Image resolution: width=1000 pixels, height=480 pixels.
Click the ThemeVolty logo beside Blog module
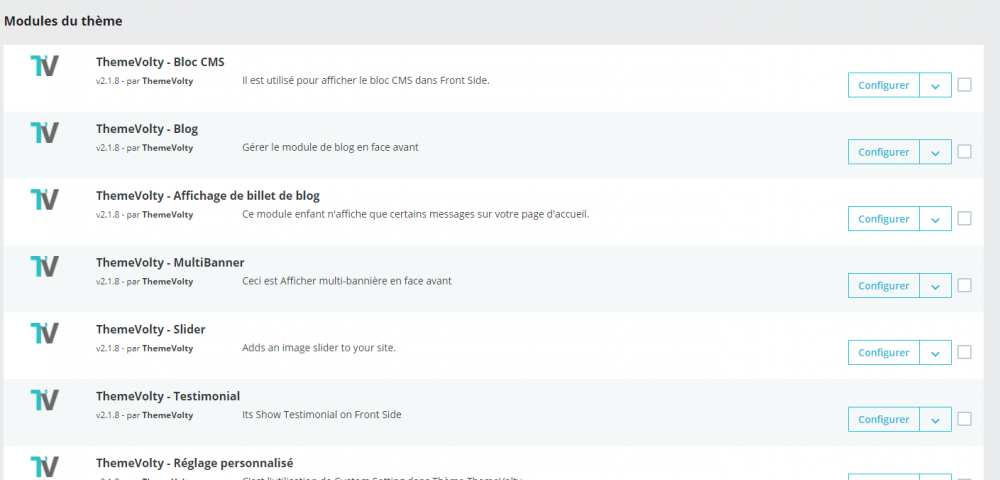coord(45,133)
